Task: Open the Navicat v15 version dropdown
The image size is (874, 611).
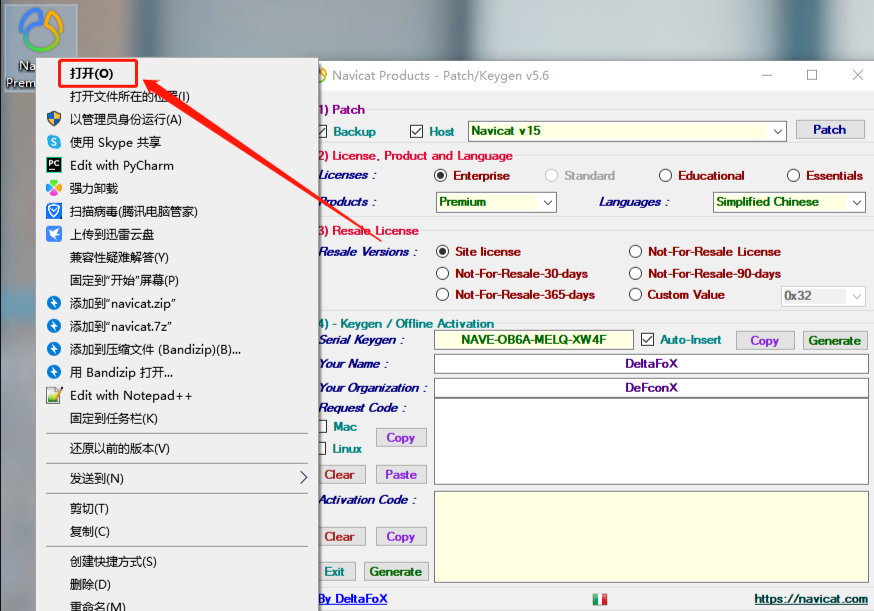Action: click(x=778, y=131)
